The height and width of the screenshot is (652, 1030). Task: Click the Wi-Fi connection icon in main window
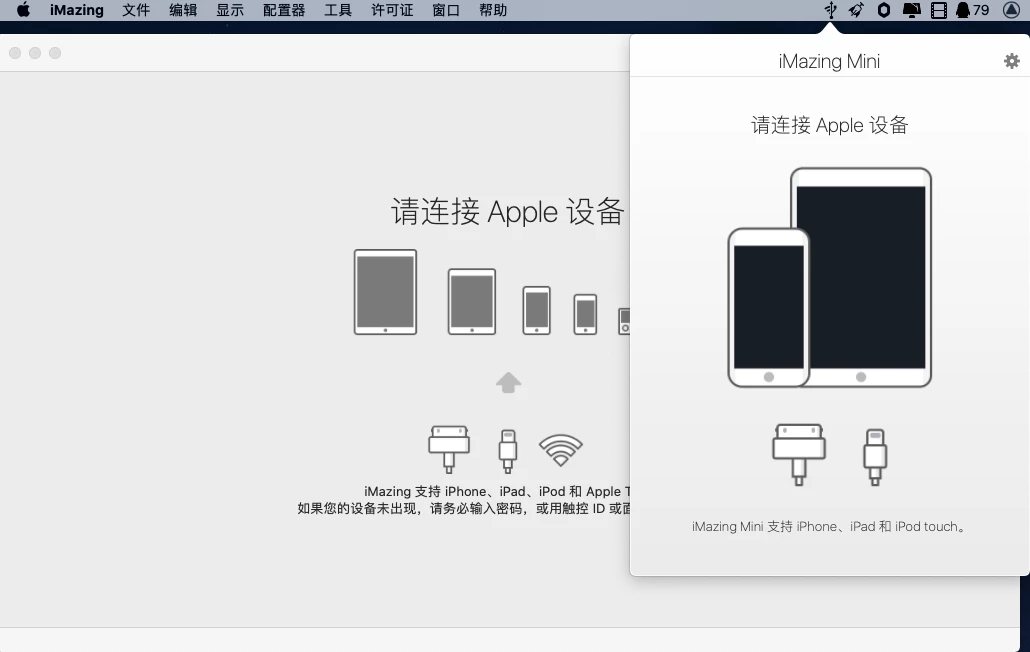pyautogui.click(x=561, y=450)
